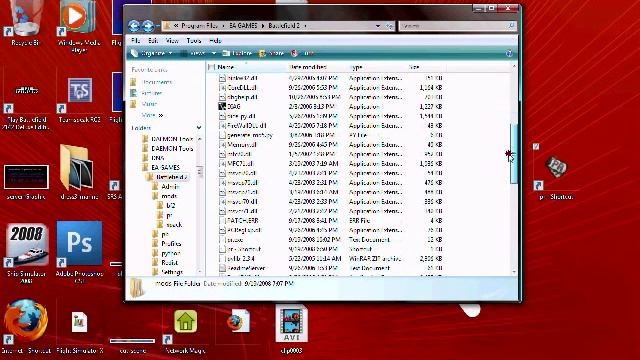Click file list scrollbar down arrow
640x360 pixels.
[514, 272]
